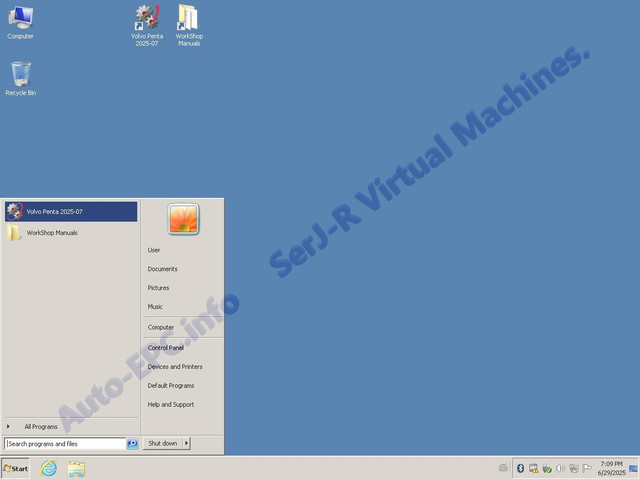
Task: Click the Bluetooth tray icon
Action: 520,469
